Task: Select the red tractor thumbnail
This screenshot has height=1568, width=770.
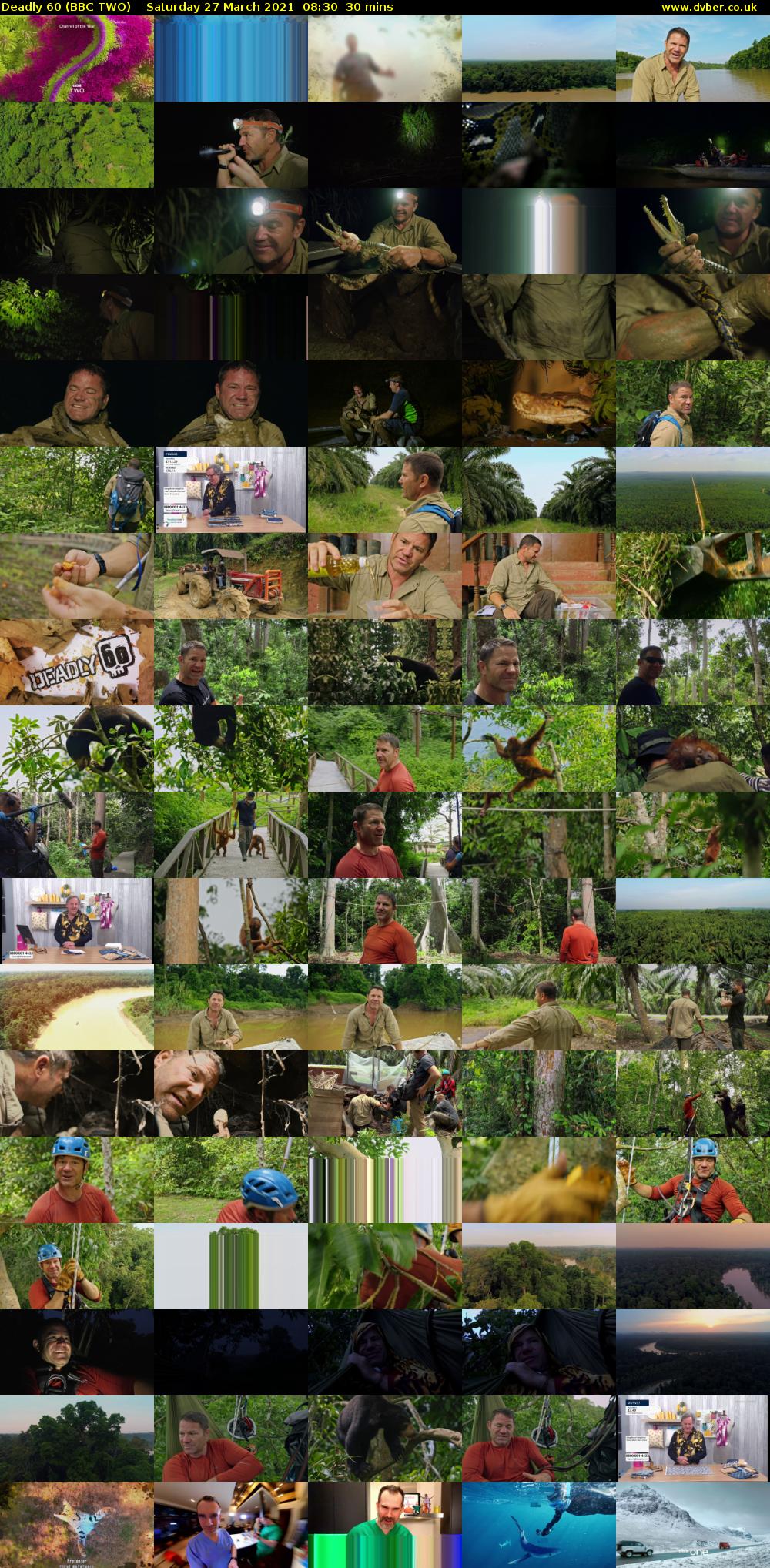Action: pyautogui.click(x=231, y=577)
